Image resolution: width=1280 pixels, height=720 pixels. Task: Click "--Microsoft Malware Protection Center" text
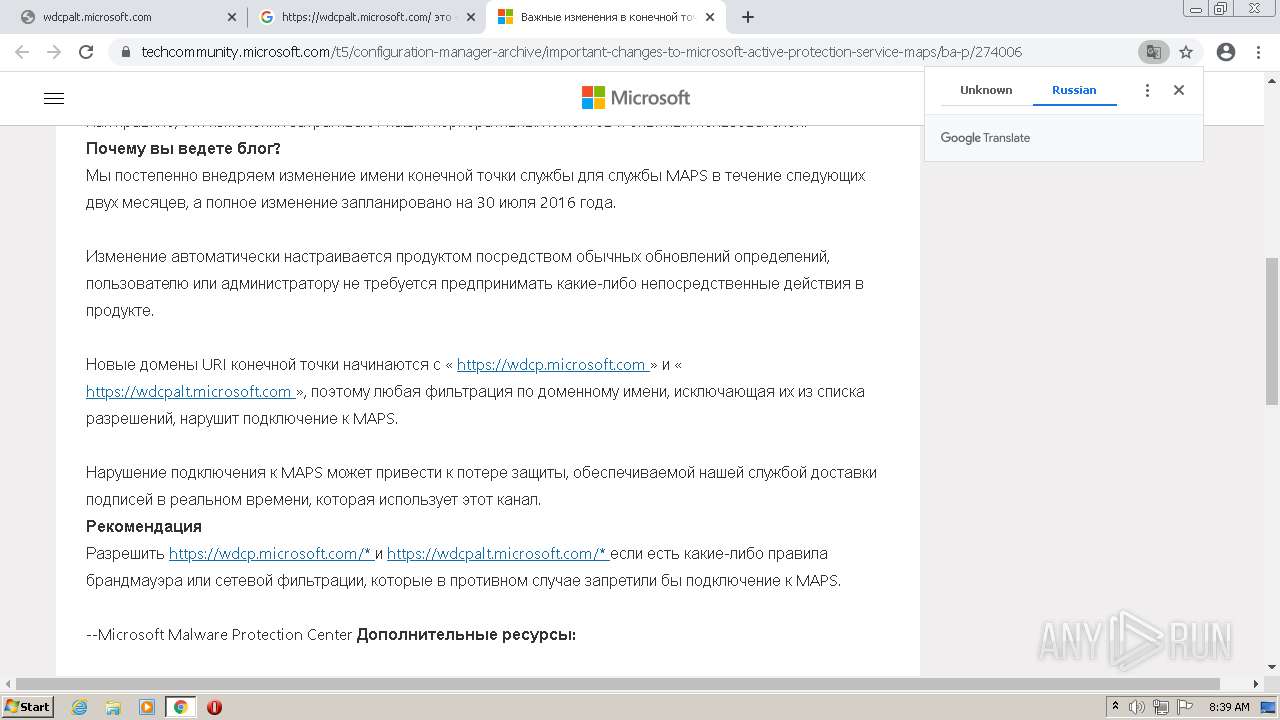click(x=219, y=635)
